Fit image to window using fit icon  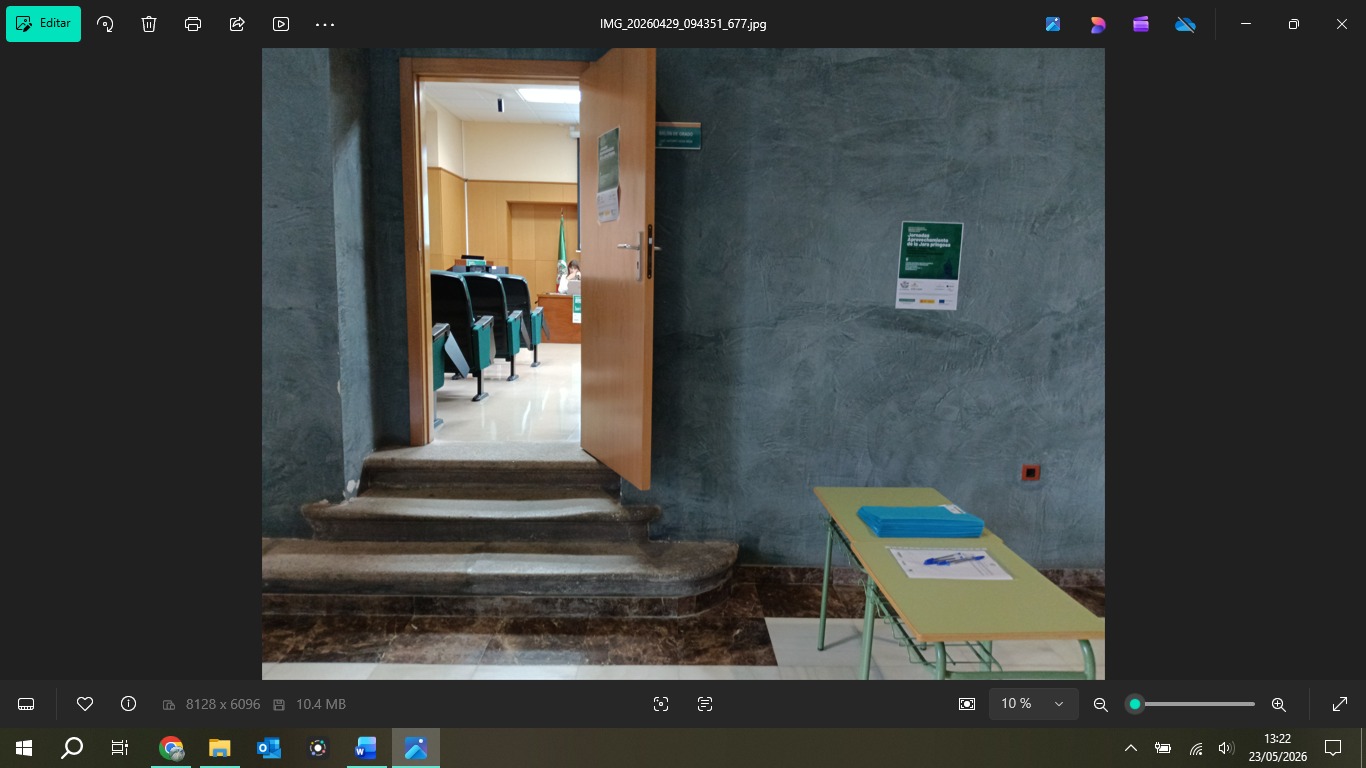[967, 704]
